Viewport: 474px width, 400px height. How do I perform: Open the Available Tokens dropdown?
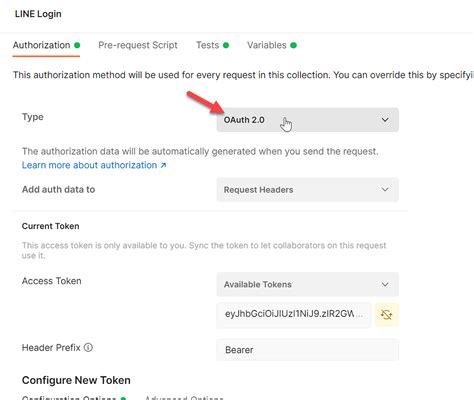point(307,284)
